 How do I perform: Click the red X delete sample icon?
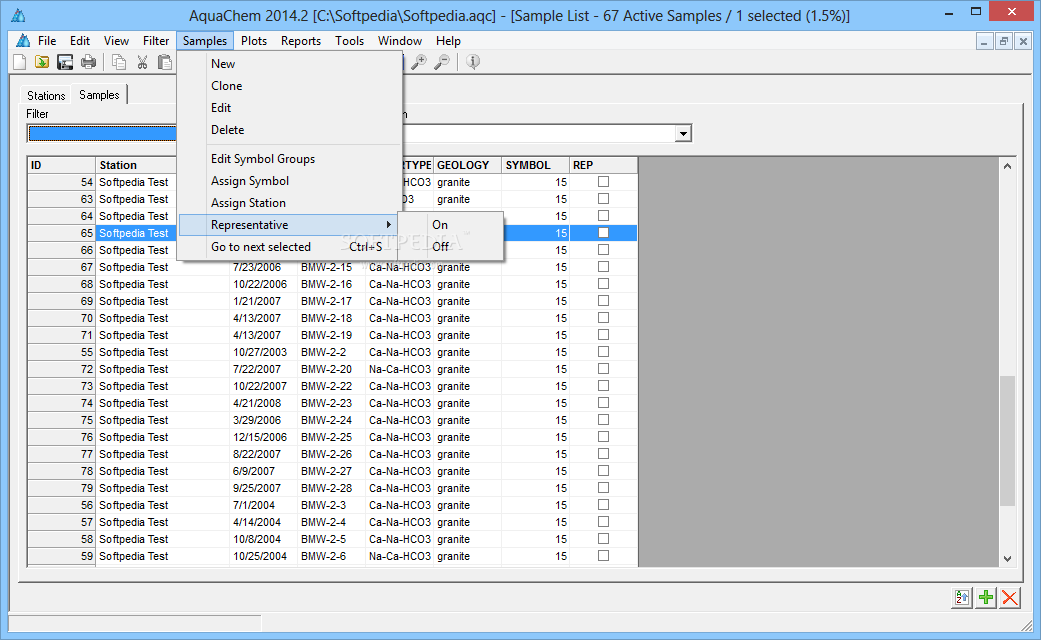click(x=1010, y=598)
